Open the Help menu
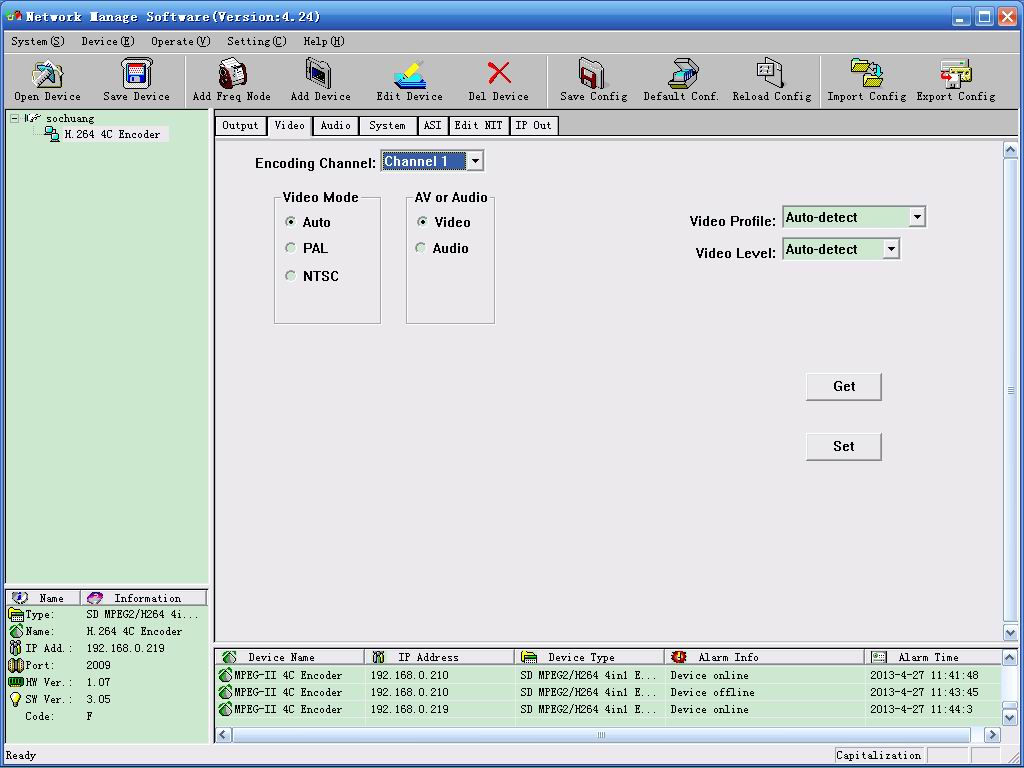This screenshot has height=768, width=1024. coord(323,41)
